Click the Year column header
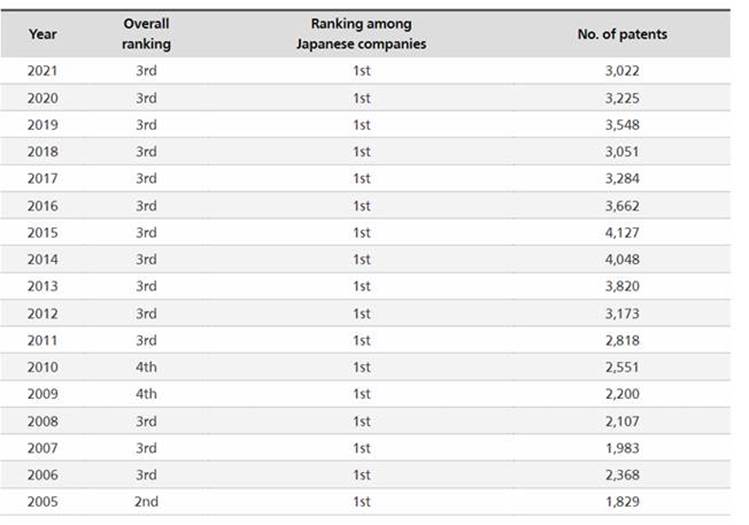Screen dimensions: 749x525 click(x=43, y=34)
